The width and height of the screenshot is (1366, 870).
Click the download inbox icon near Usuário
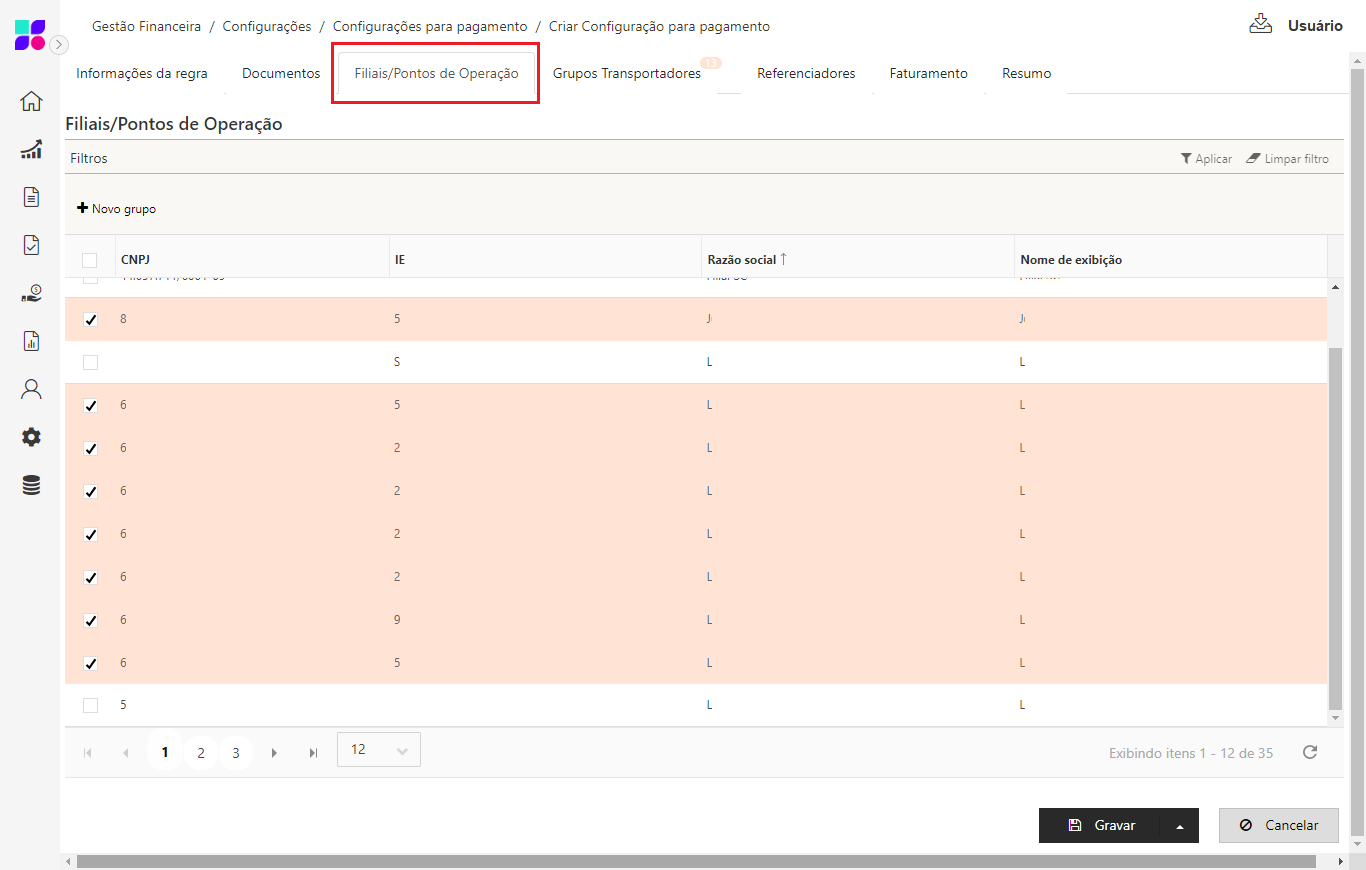click(x=1260, y=24)
